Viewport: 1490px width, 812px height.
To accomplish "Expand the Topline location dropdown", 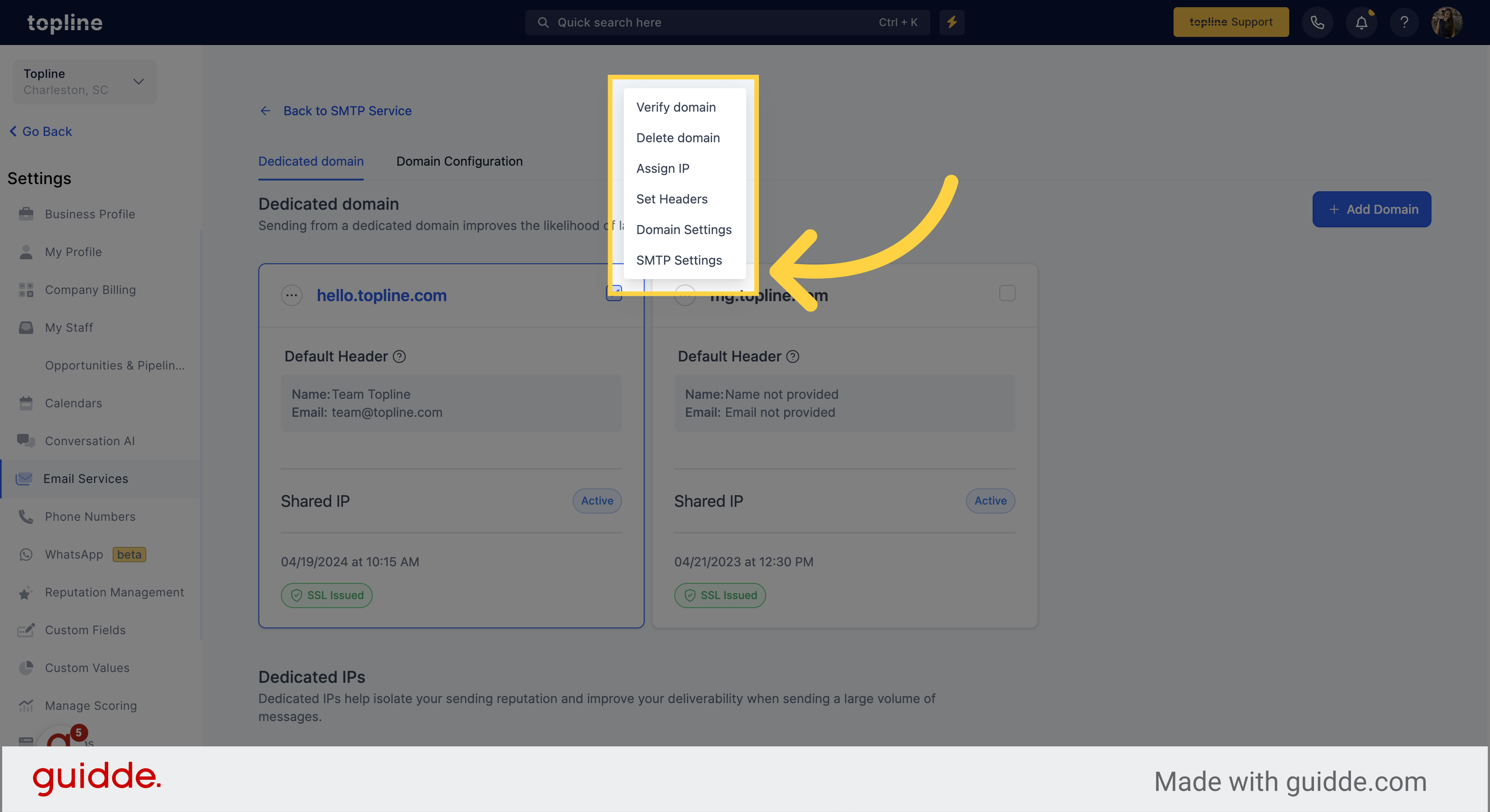I will (139, 81).
